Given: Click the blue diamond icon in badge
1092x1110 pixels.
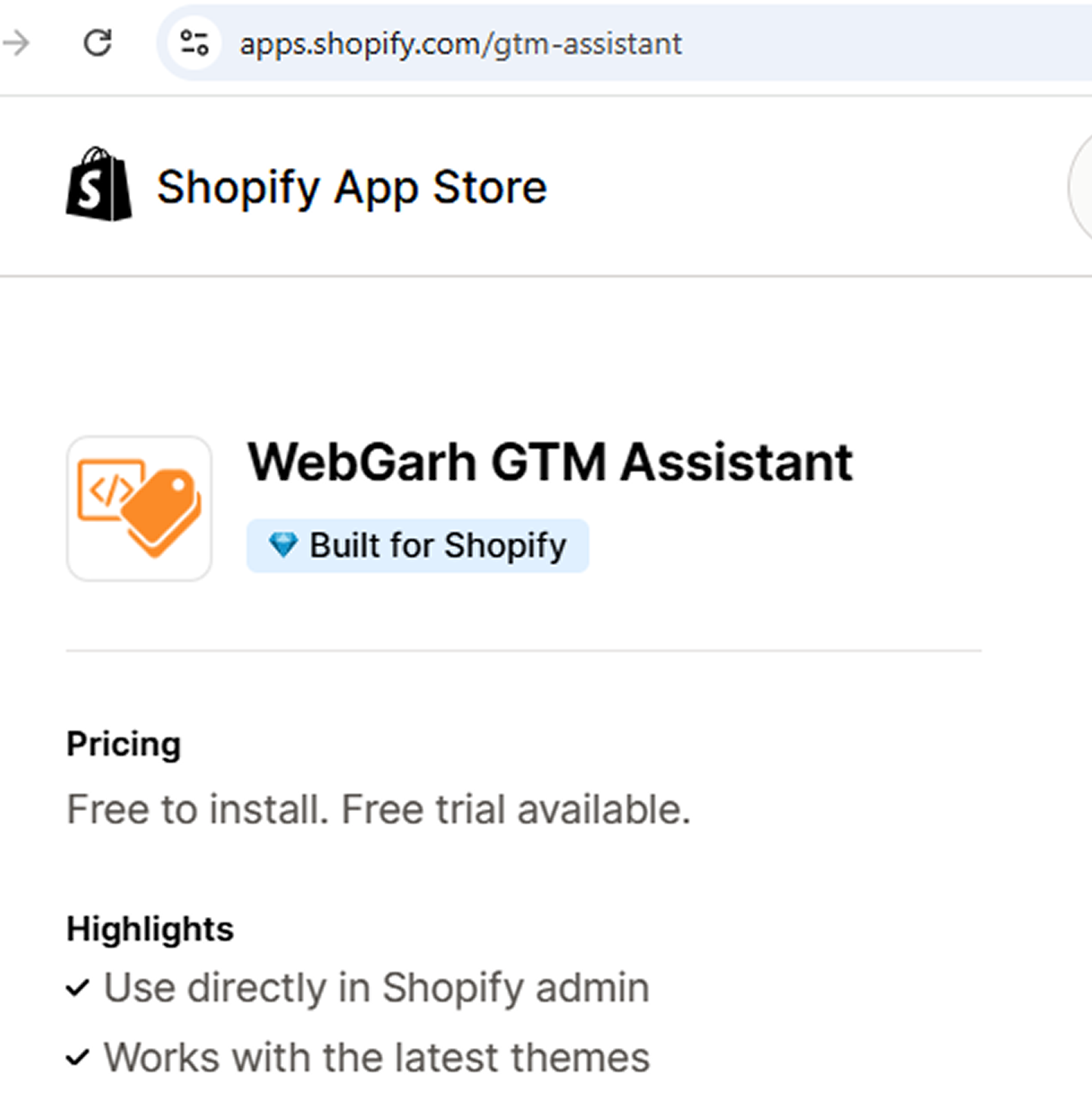Looking at the screenshot, I should click(284, 544).
